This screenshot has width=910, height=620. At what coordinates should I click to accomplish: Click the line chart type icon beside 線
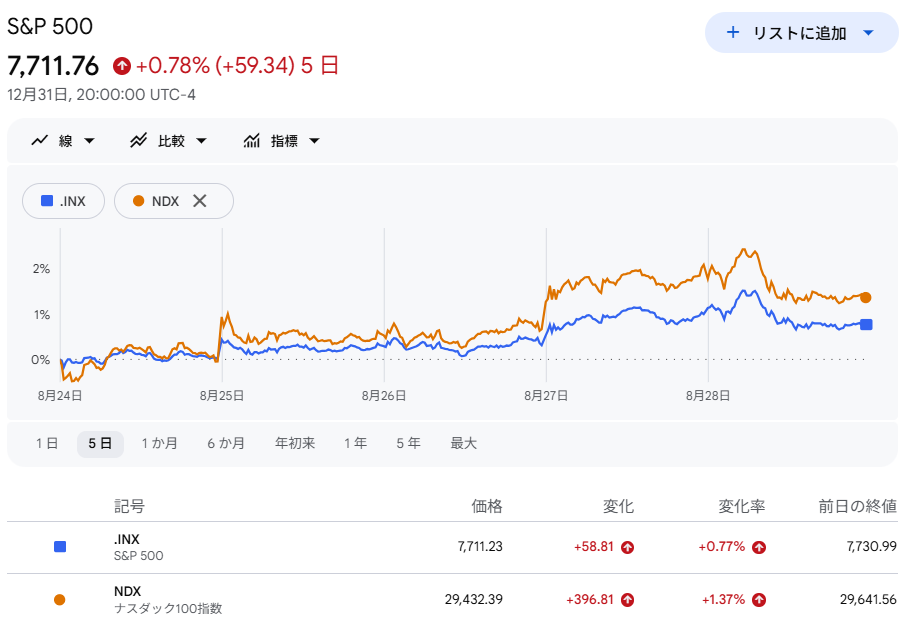39,140
